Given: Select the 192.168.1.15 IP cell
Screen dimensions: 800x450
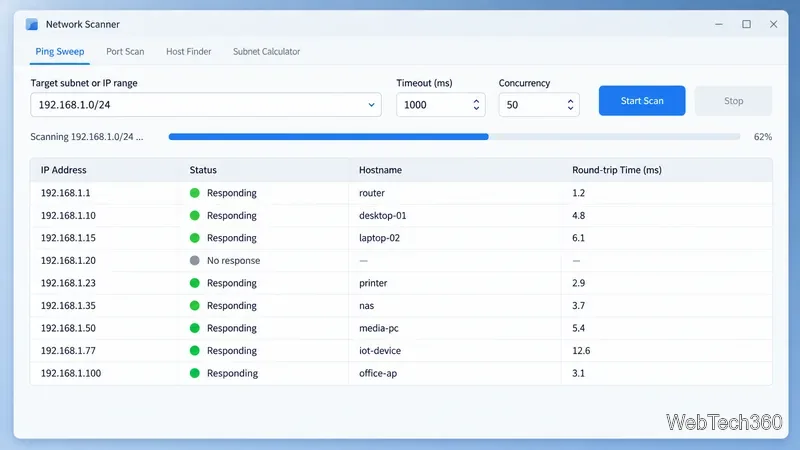Looking at the screenshot, I should [x=68, y=238].
